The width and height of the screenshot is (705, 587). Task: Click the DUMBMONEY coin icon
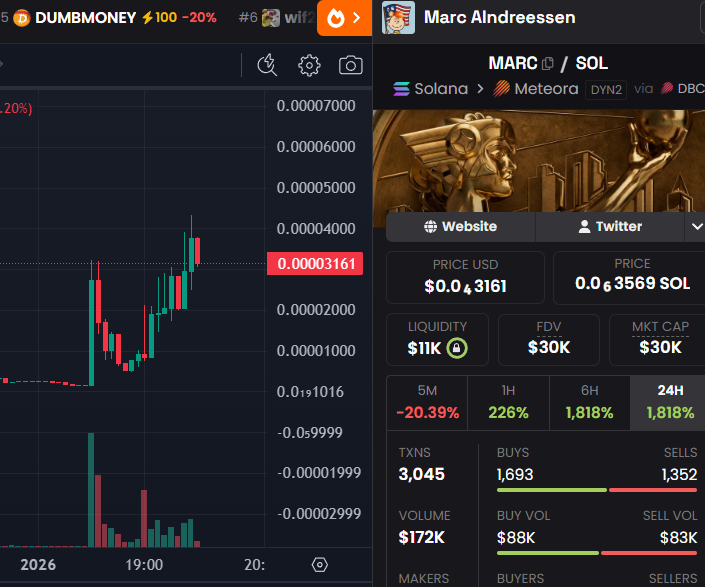[x=22, y=18]
